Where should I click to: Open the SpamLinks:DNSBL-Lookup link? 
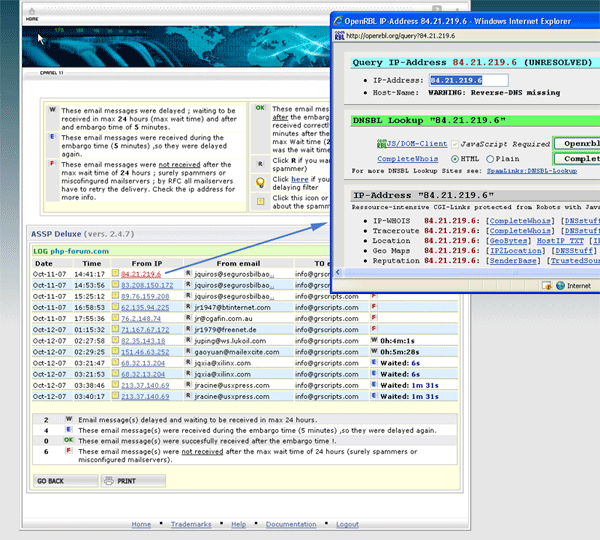(x=532, y=171)
